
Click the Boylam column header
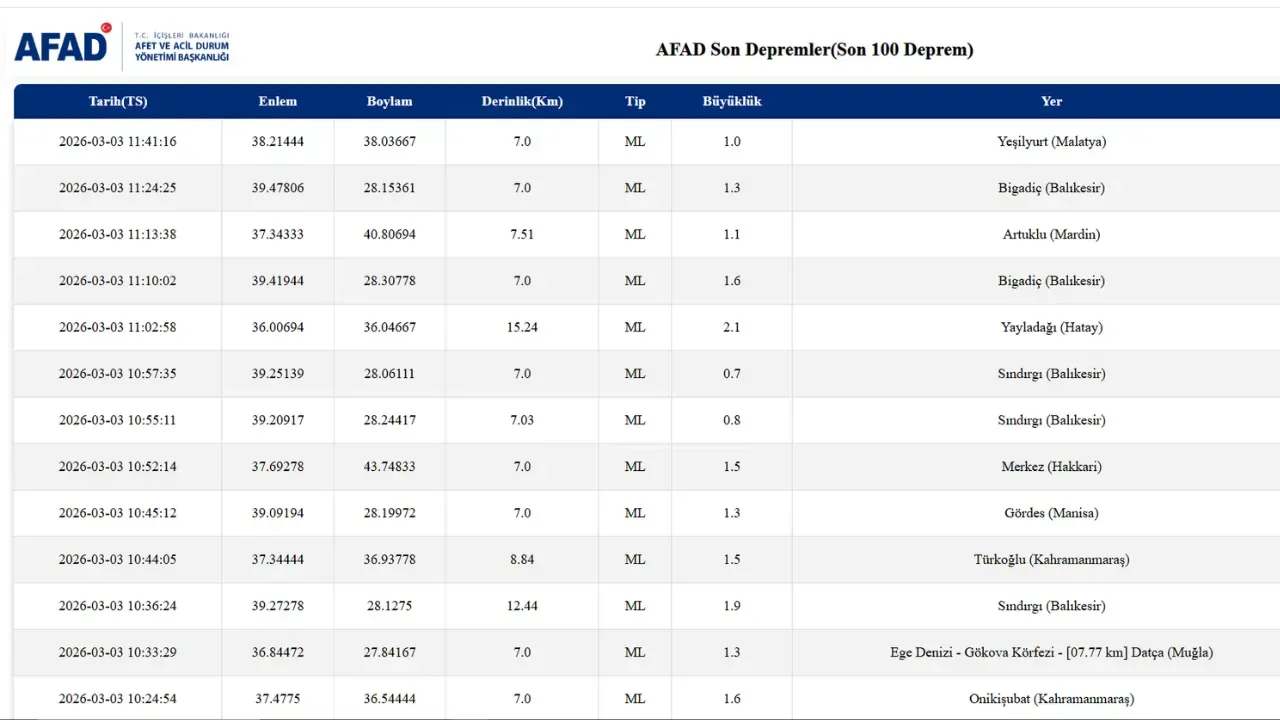pos(389,101)
